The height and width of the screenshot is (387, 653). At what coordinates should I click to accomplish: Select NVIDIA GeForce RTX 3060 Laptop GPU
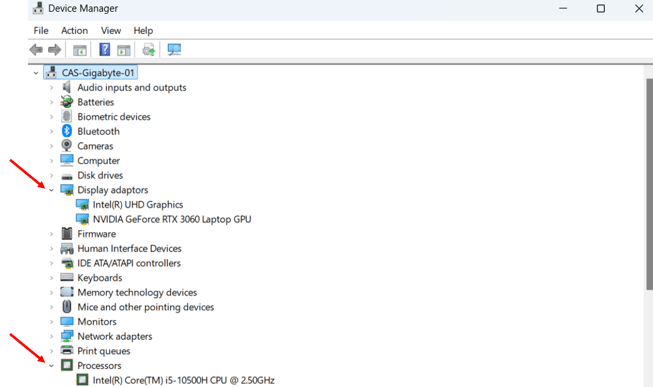pos(172,219)
